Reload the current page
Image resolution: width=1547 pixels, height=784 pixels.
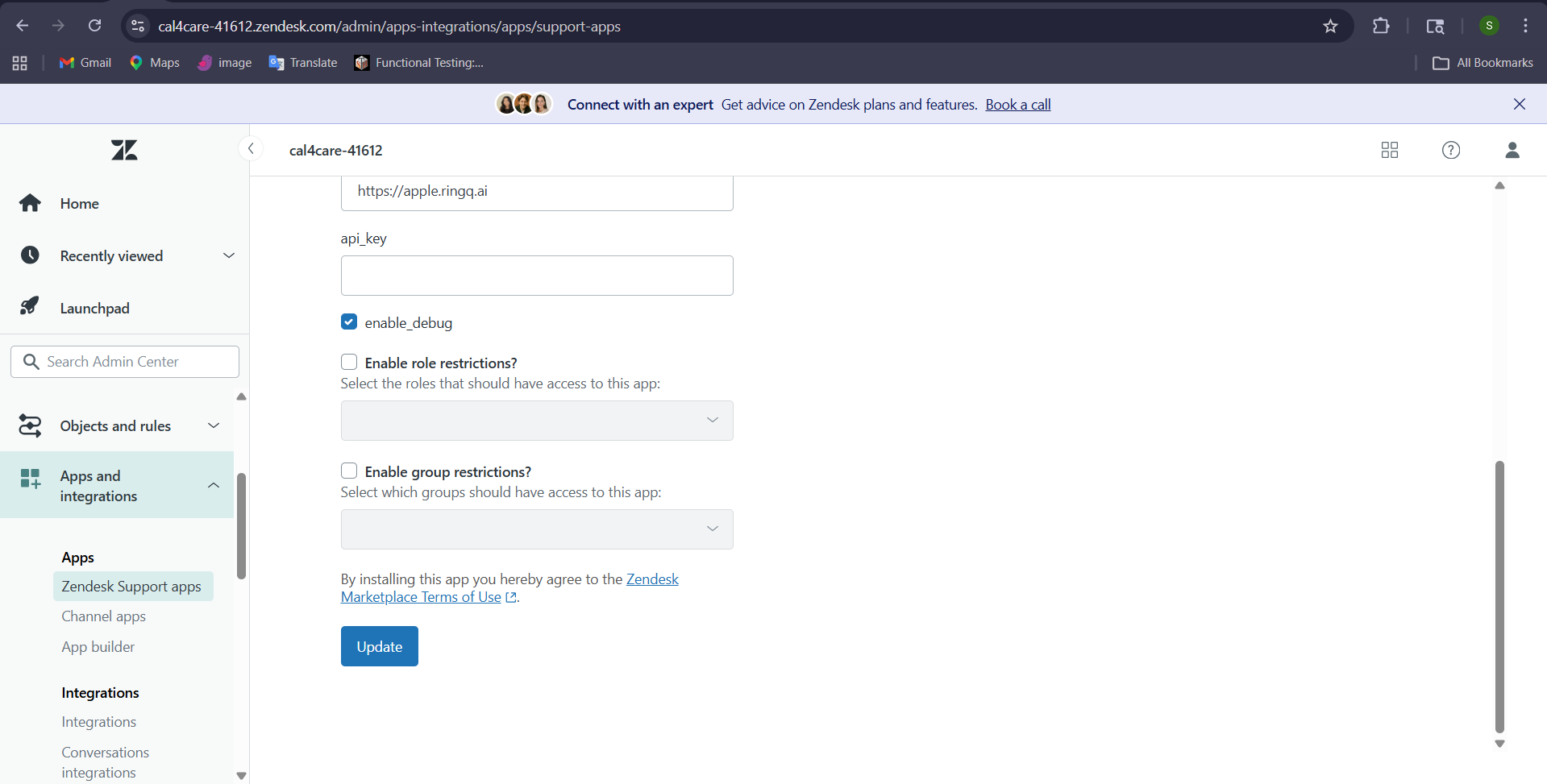(94, 26)
